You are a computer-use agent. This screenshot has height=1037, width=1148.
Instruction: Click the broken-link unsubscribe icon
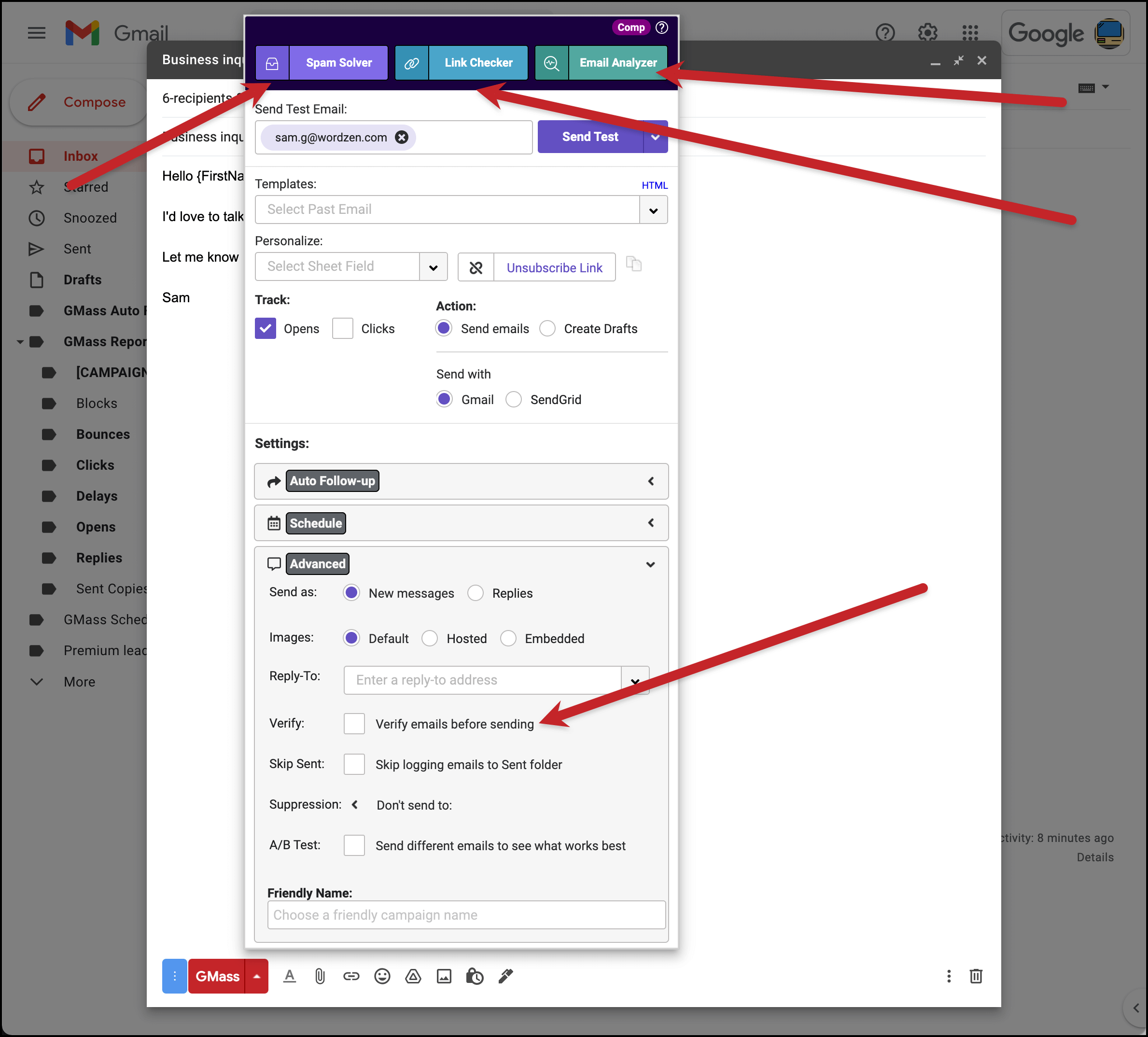point(476,267)
